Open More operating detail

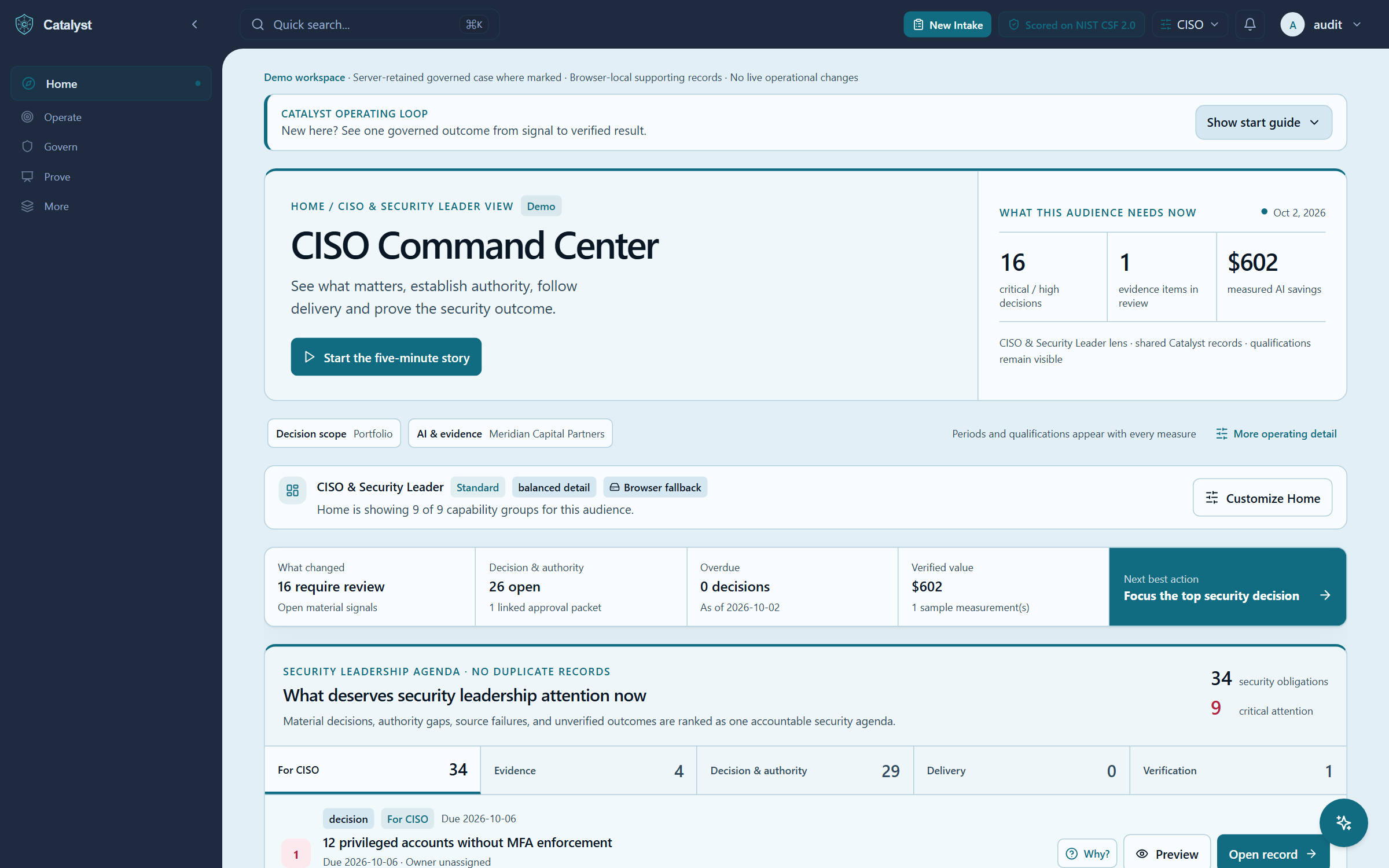tap(1276, 433)
